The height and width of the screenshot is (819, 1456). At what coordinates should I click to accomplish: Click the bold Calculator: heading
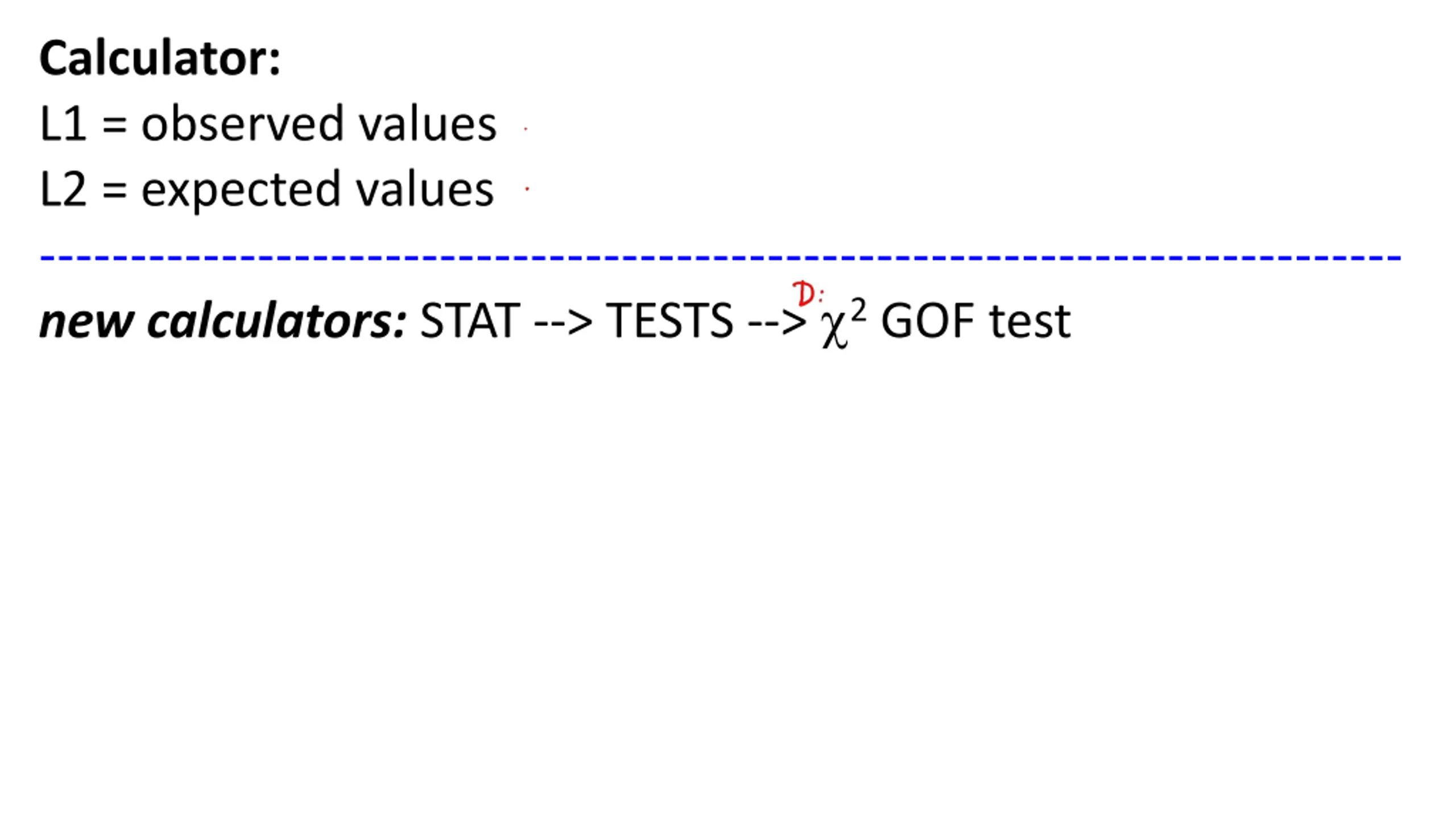pos(160,58)
